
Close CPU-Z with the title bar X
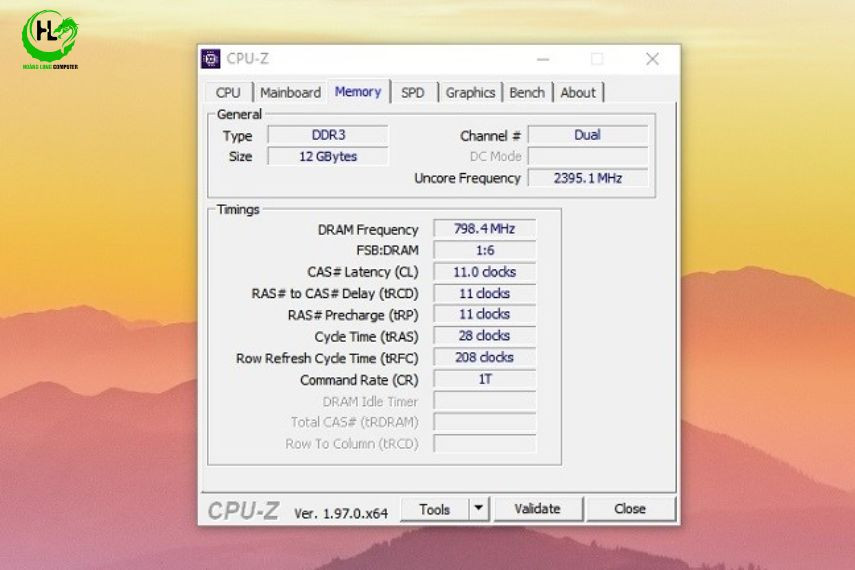click(652, 59)
